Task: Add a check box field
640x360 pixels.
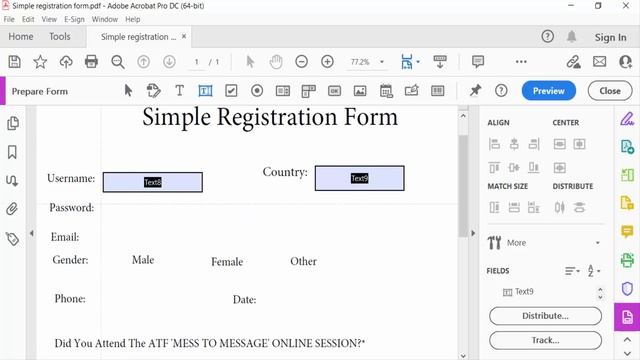Action: (231, 91)
